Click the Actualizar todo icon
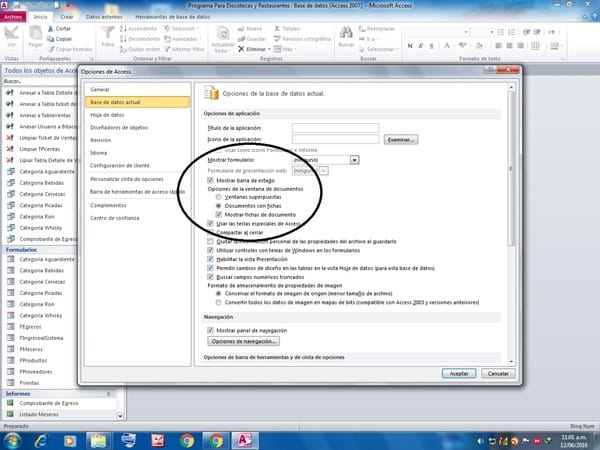This screenshot has height=450, width=600. tap(223, 33)
